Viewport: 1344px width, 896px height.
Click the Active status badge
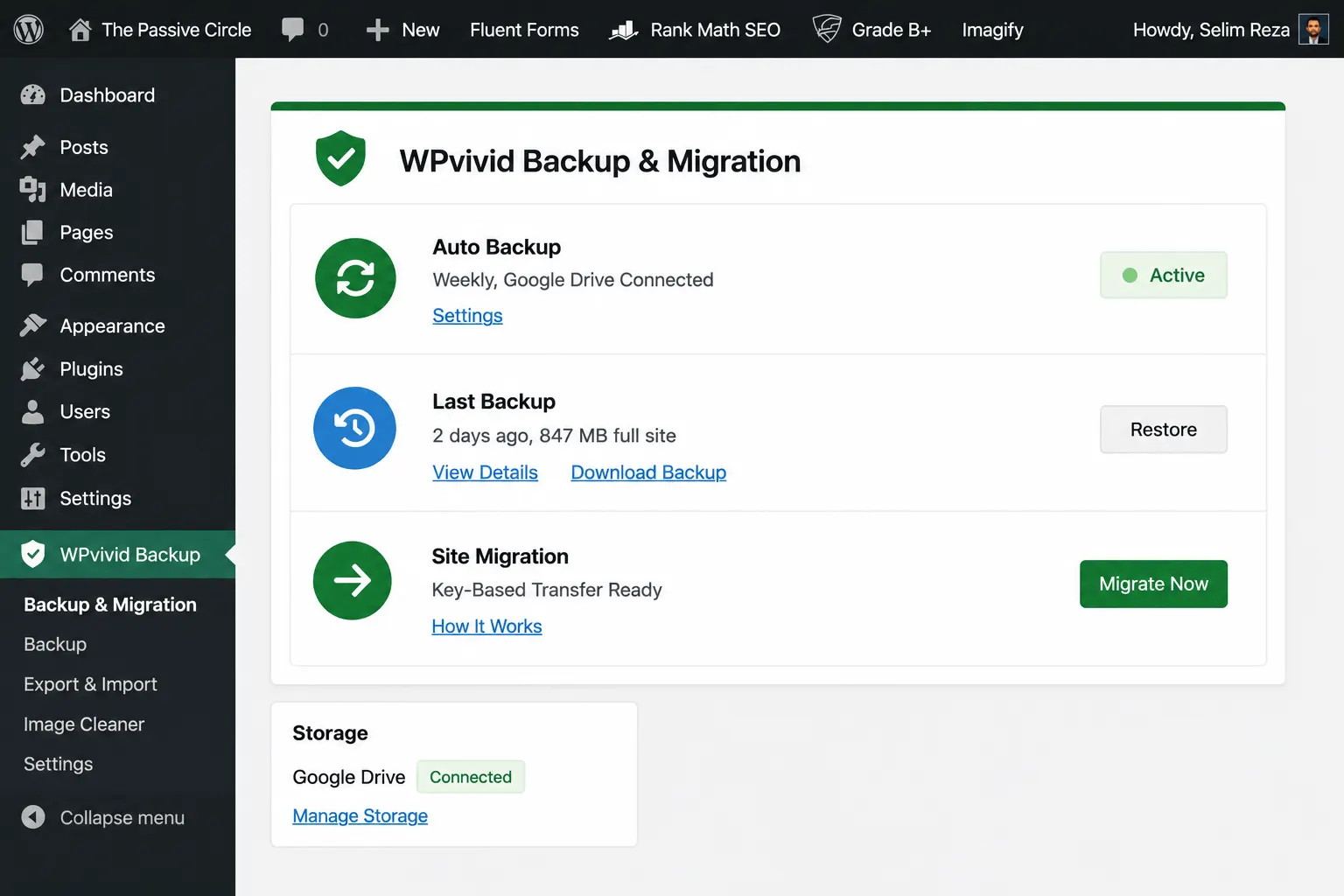click(1164, 276)
